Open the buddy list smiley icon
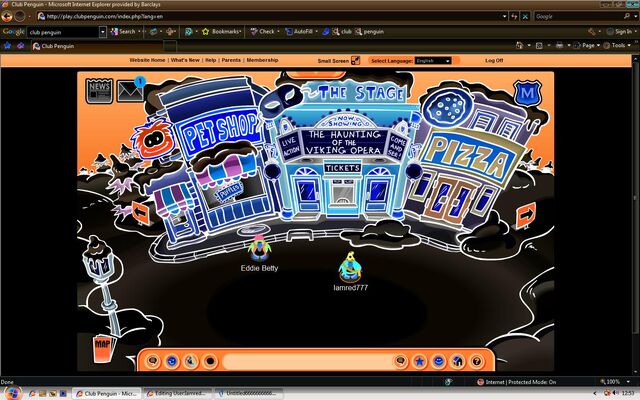 click(438, 361)
